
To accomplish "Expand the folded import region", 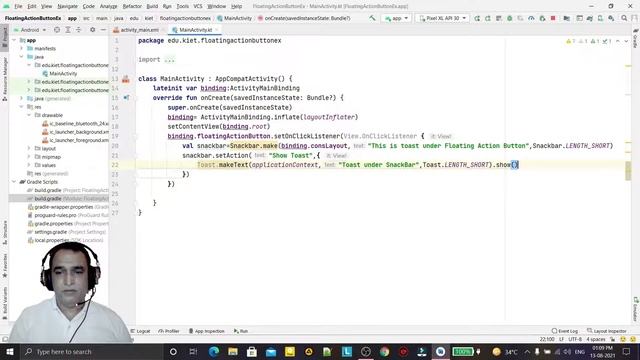I will coord(169,60).
